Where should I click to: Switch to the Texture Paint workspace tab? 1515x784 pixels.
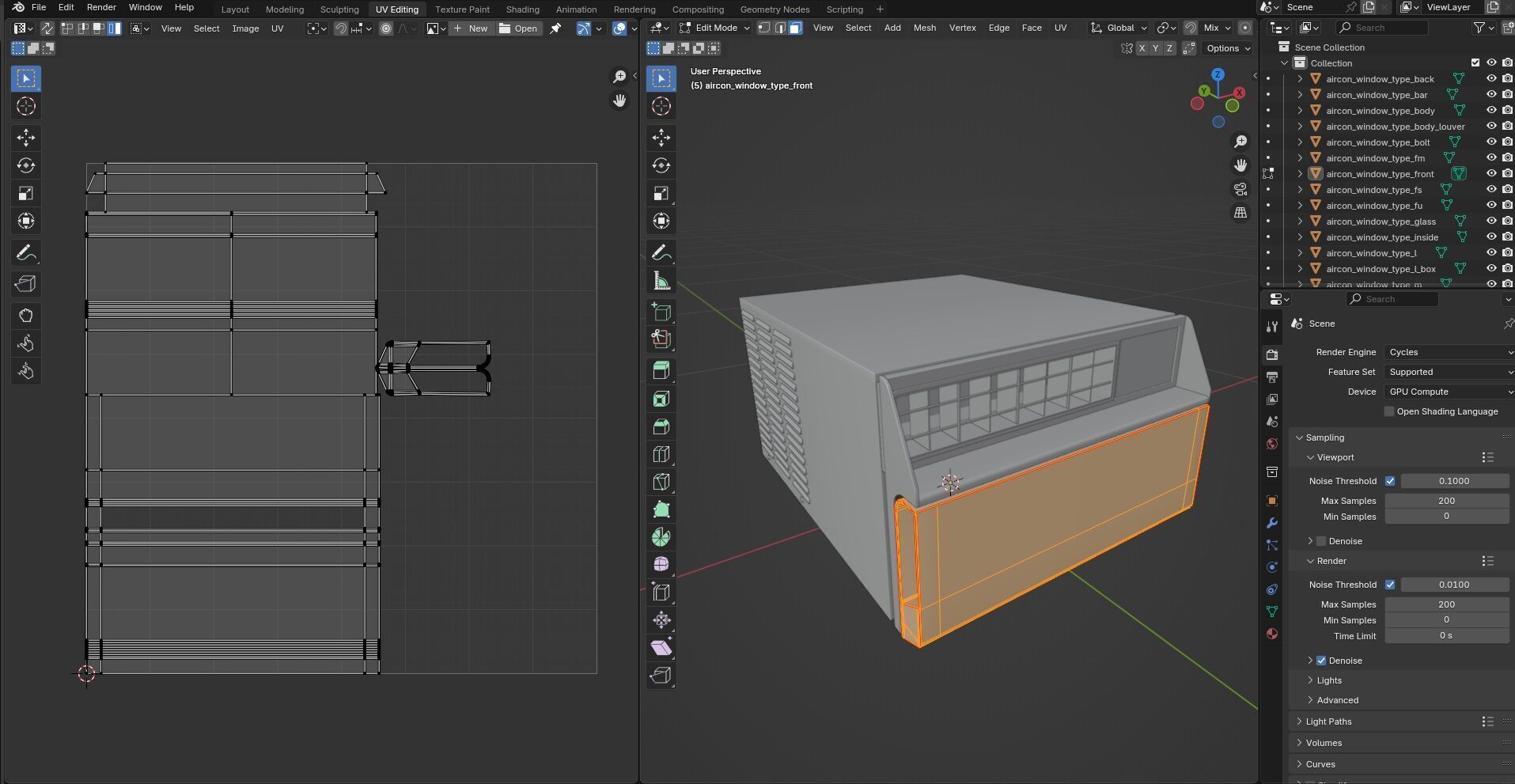[462, 9]
